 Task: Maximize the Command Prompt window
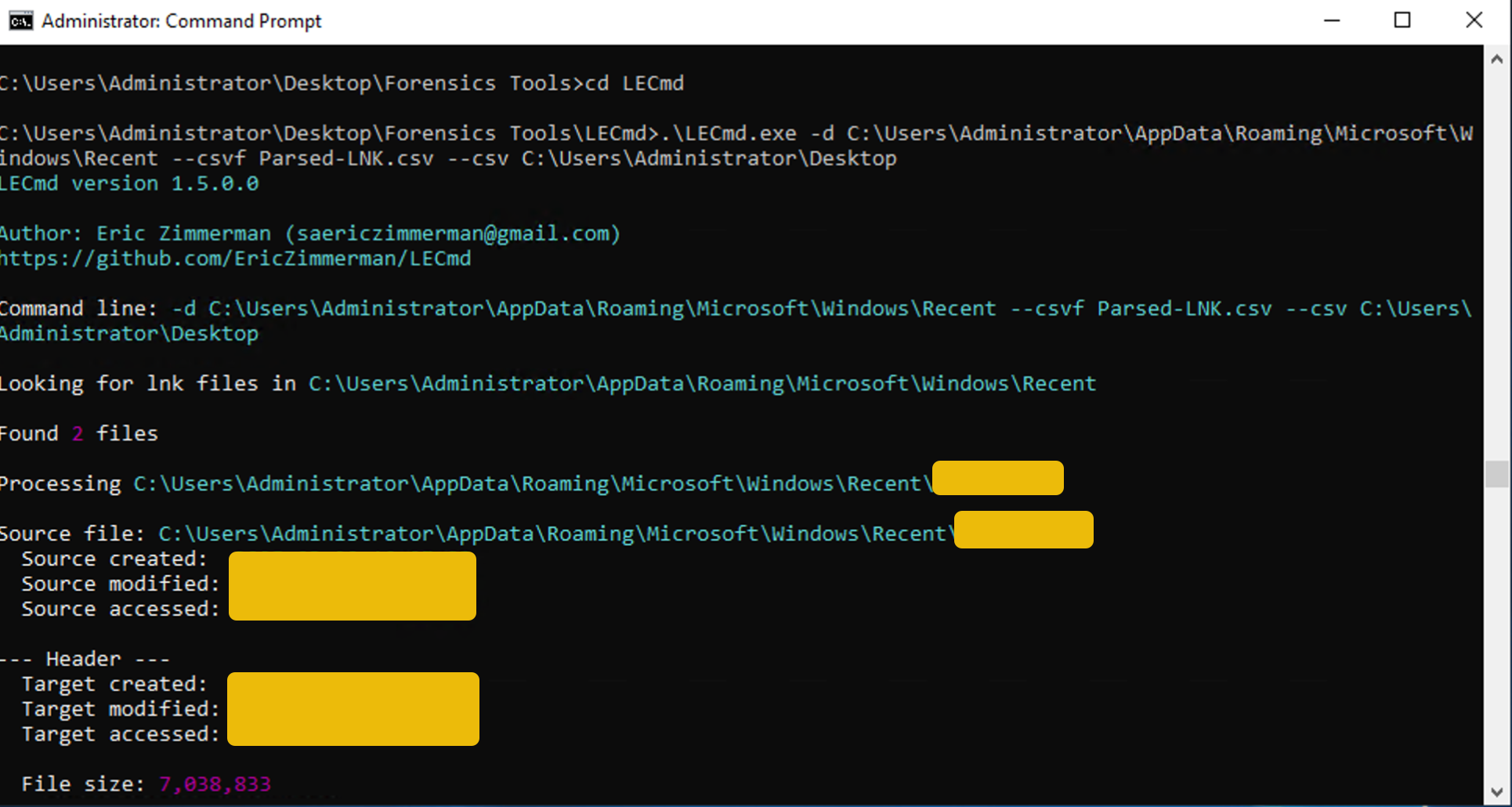(x=1402, y=21)
